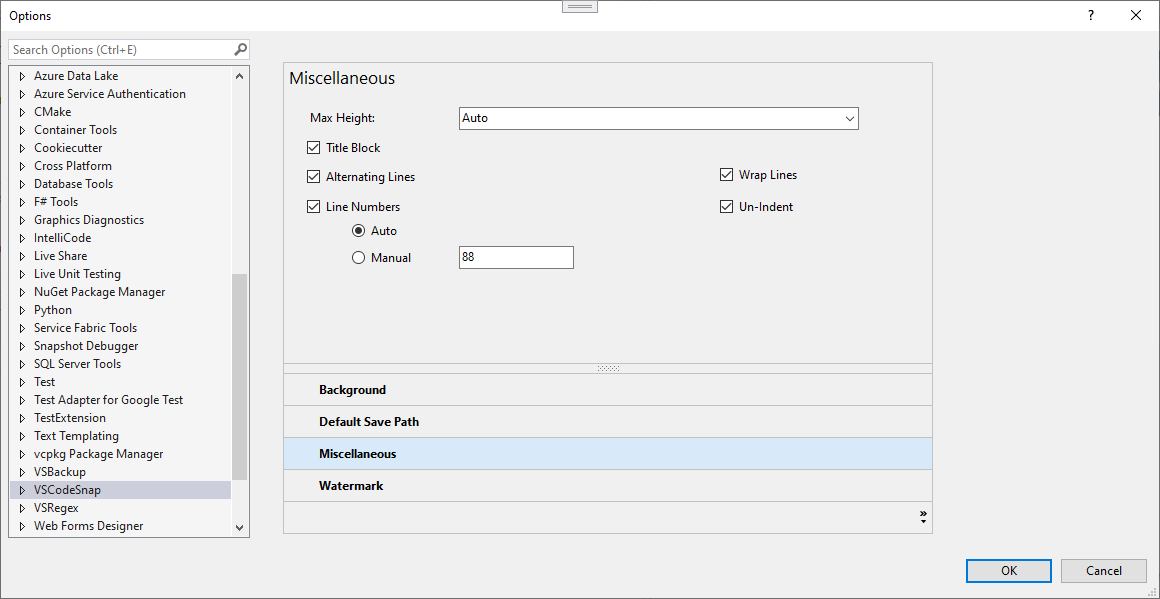Click the splitter grip above Background
The height and width of the screenshot is (599, 1160).
(x=608, y=368)
